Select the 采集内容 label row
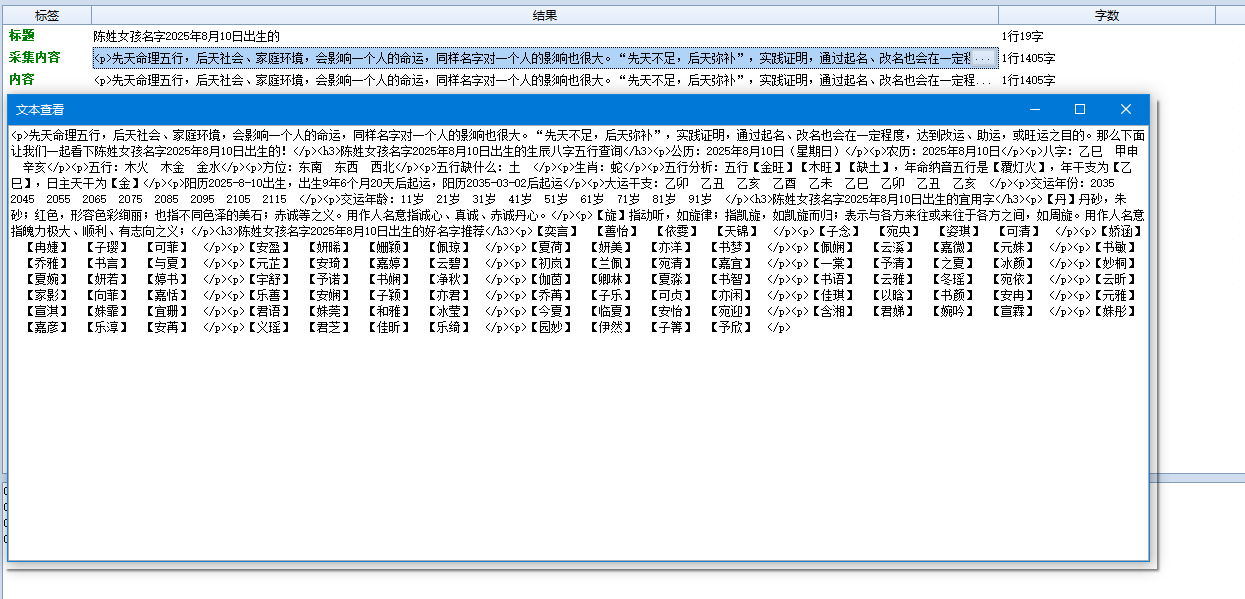Screen dimensions: 1245x599 [35, 58]
